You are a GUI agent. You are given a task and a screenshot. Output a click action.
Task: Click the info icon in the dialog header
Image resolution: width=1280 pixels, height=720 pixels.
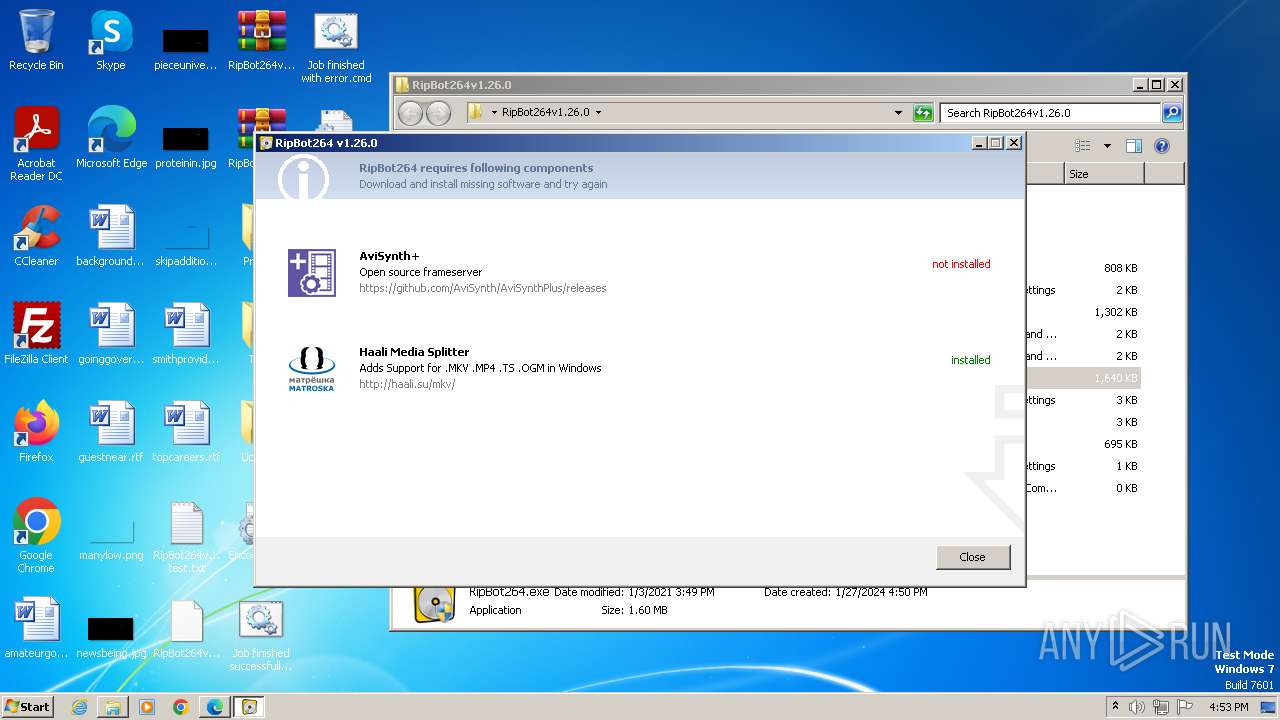(303, 176)
